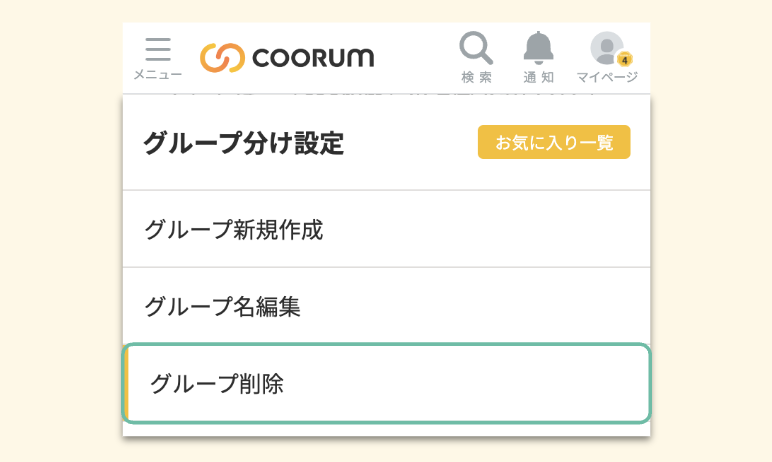Click the 検索 label

(x=476, y=77)
